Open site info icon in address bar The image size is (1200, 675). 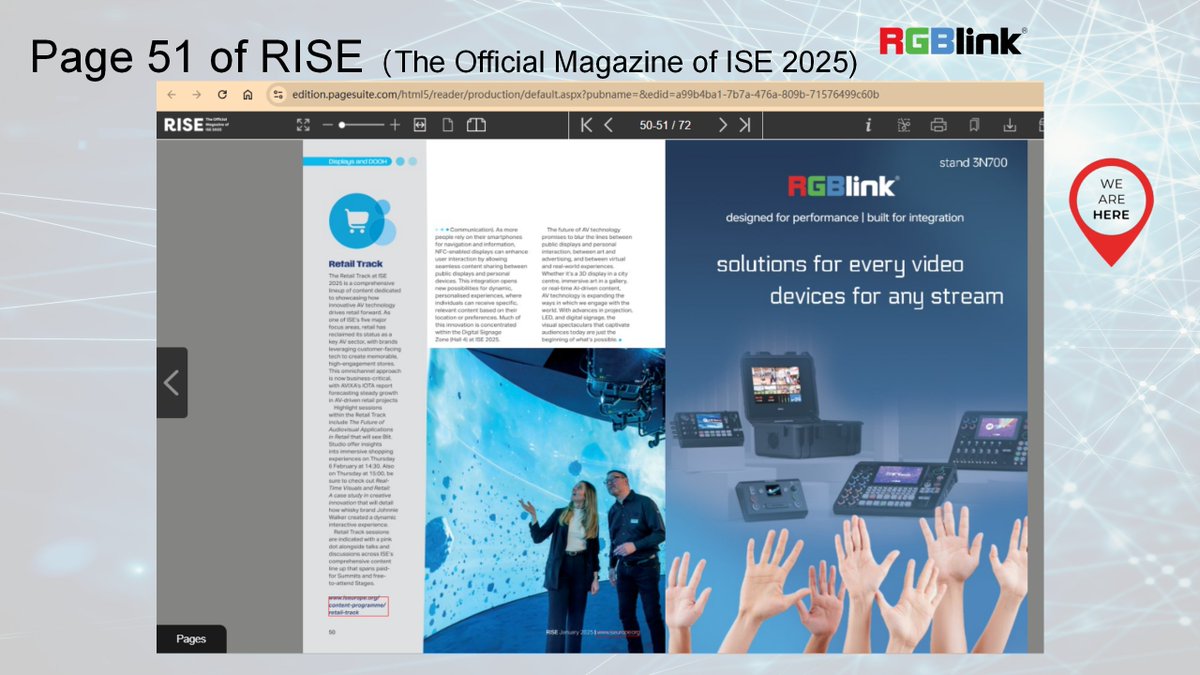coord(278,95)
